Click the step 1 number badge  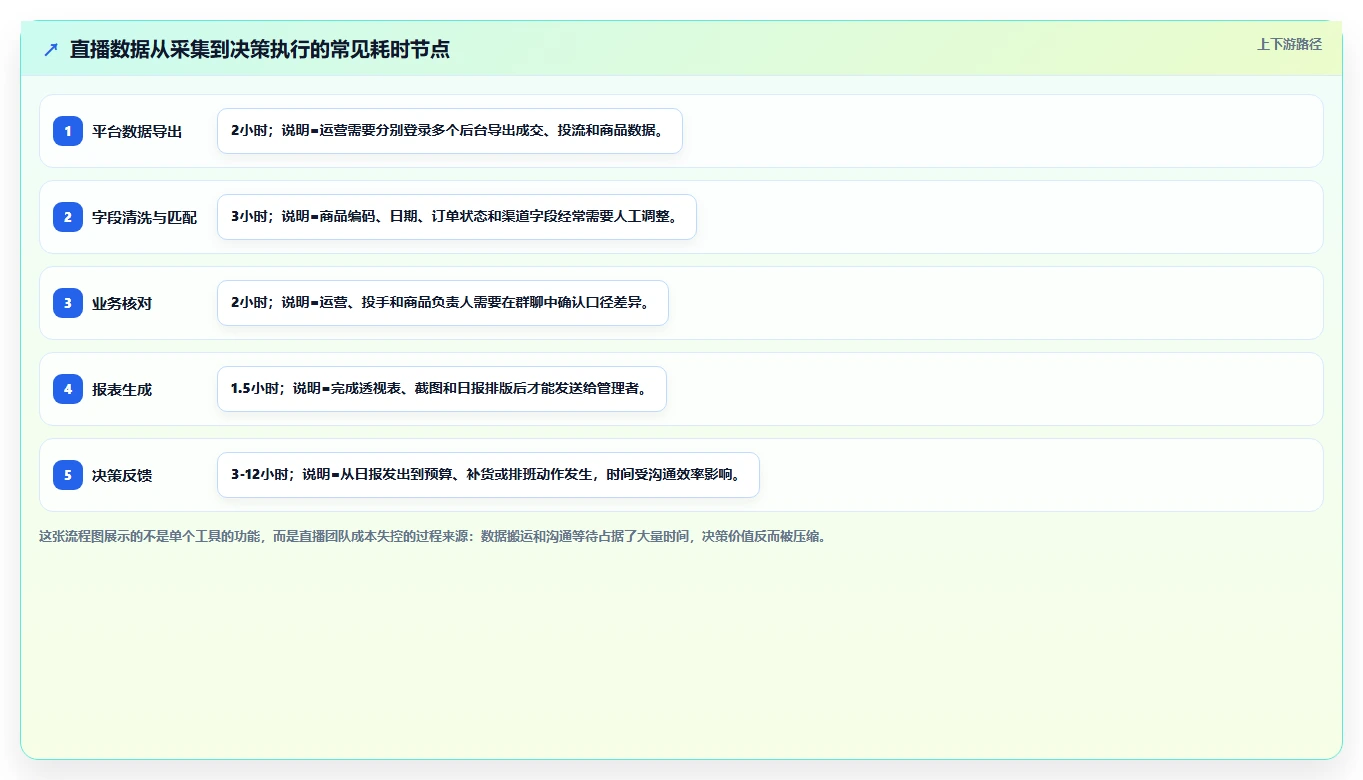click(x=68, y=131)
